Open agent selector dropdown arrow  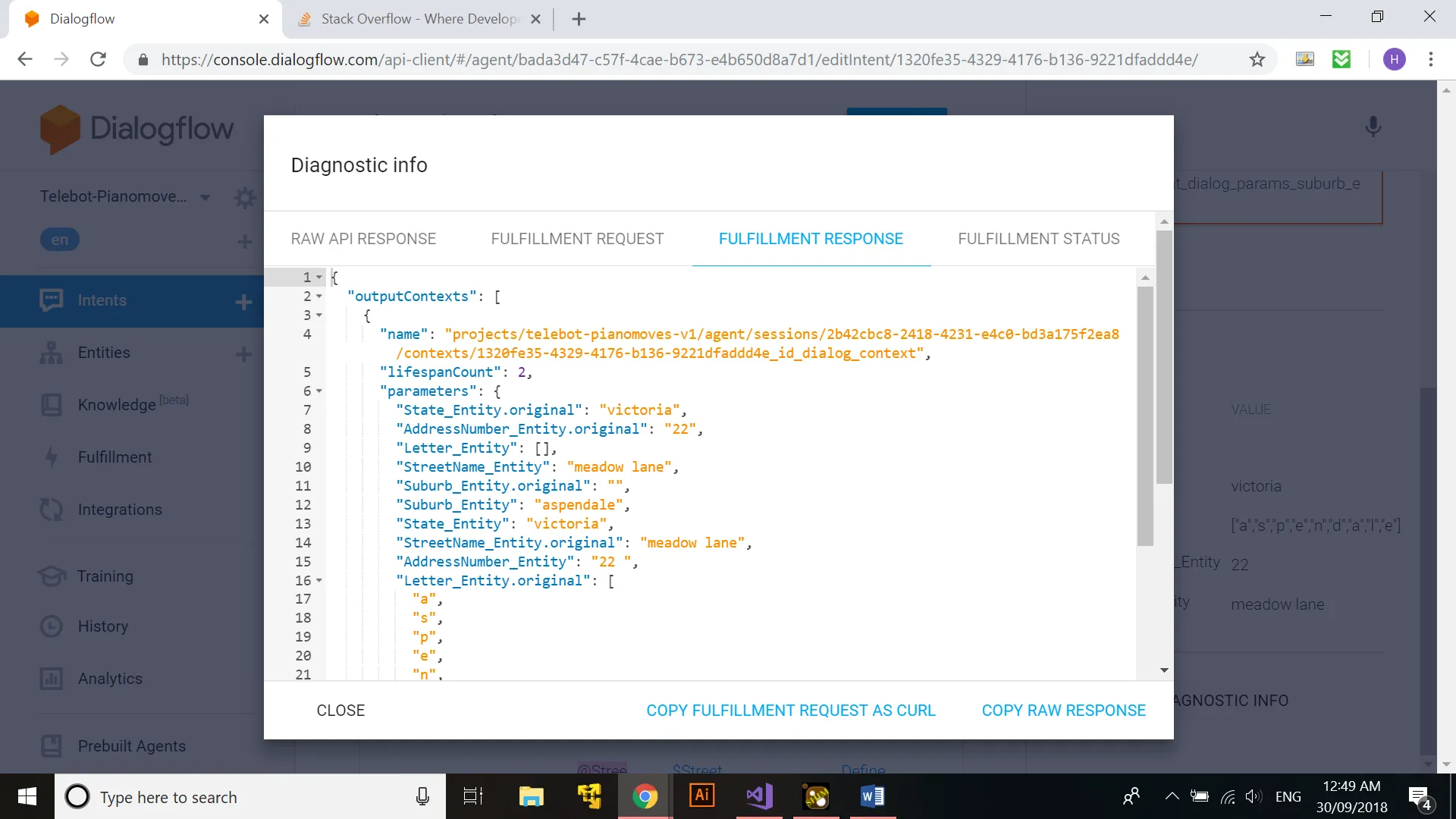(205, 198)
